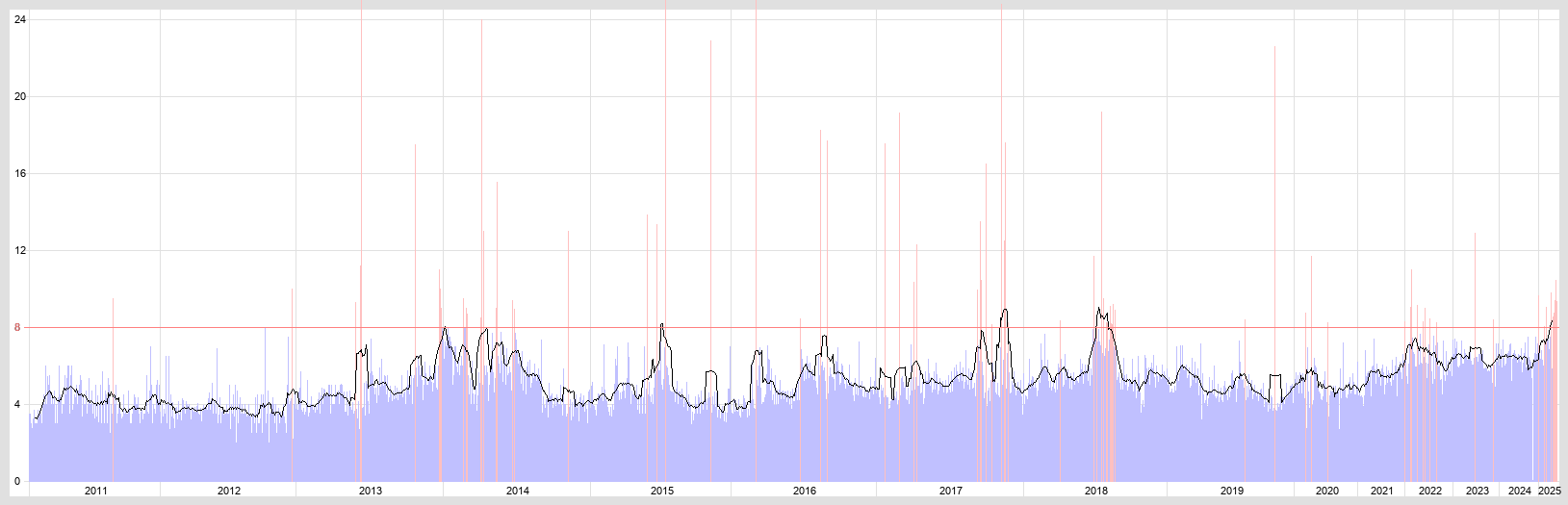Click the 2019 axis label
Screen dimensions: 1568x505
pos(1232,491)
